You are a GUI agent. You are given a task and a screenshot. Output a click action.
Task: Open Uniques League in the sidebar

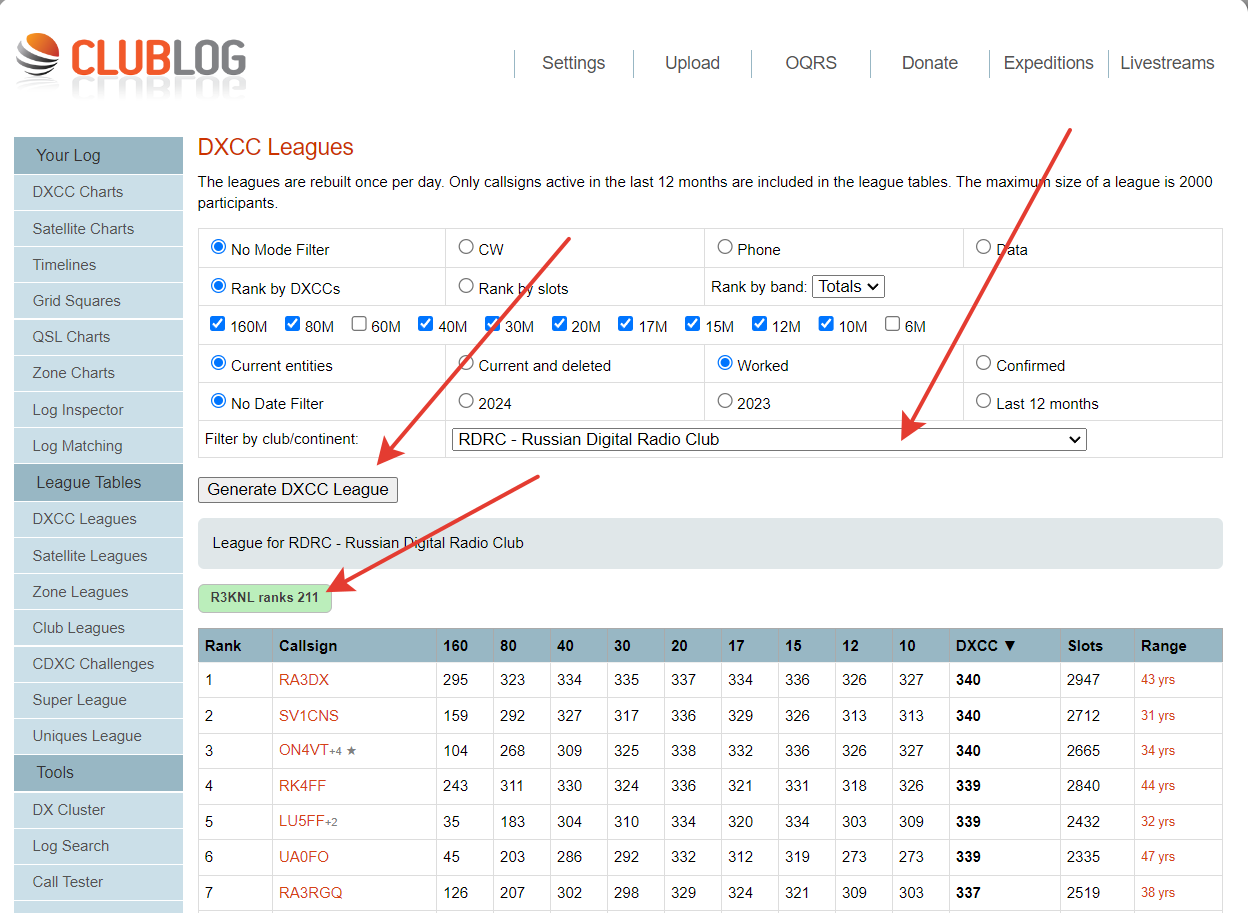coord(98,736)
